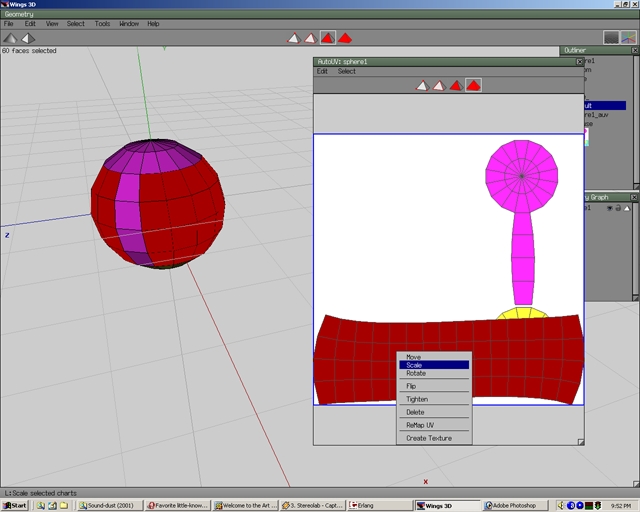Select face selection mode in Geometry toolbar
This screenshot has width=640, height=512.
(328, 38)
